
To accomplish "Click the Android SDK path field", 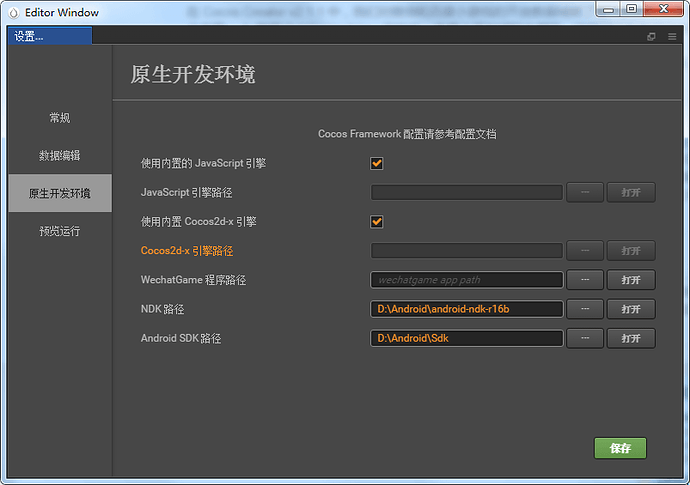I will pyautogui.click(x=467, y=338).
